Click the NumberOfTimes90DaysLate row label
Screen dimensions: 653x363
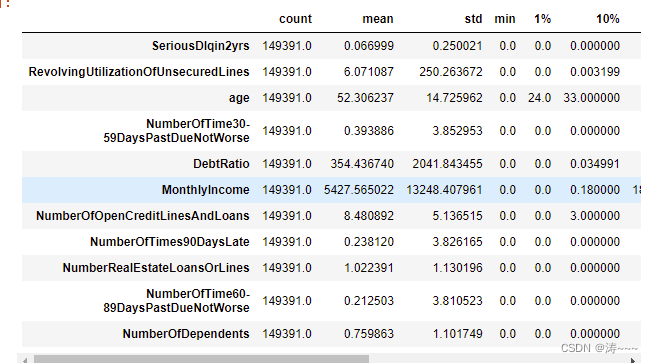[x=169, y=242]
